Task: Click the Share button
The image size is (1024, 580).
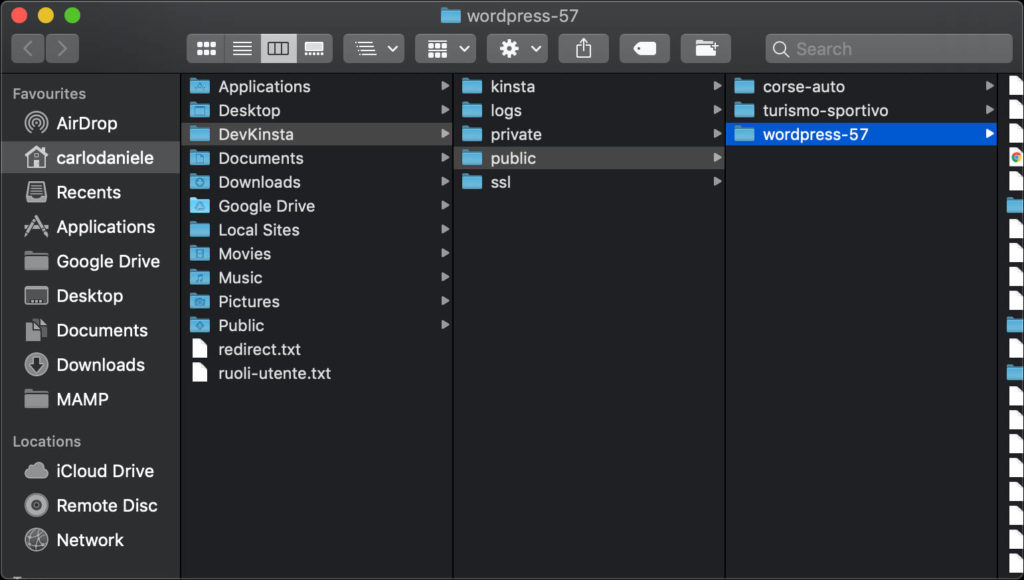Action: tap(584, 48)
